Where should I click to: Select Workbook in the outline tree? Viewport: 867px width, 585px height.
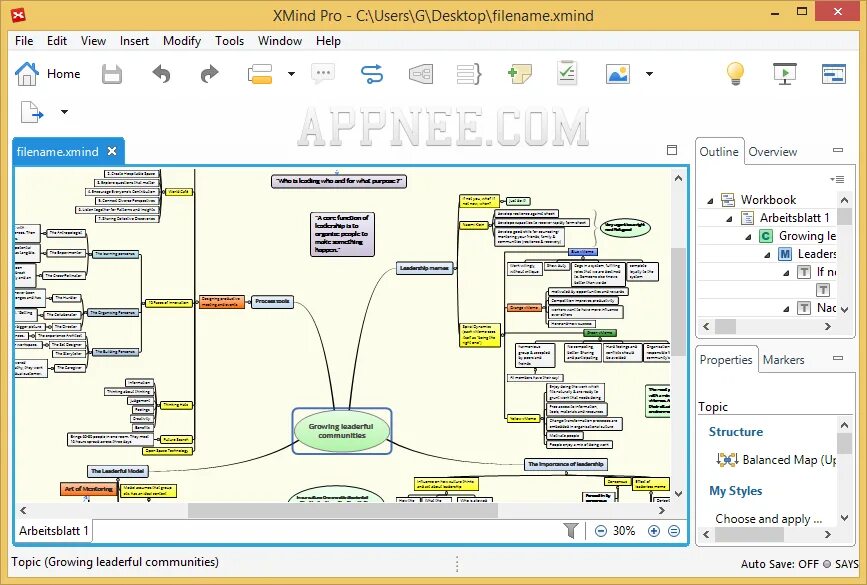click(x=768, y=200)
